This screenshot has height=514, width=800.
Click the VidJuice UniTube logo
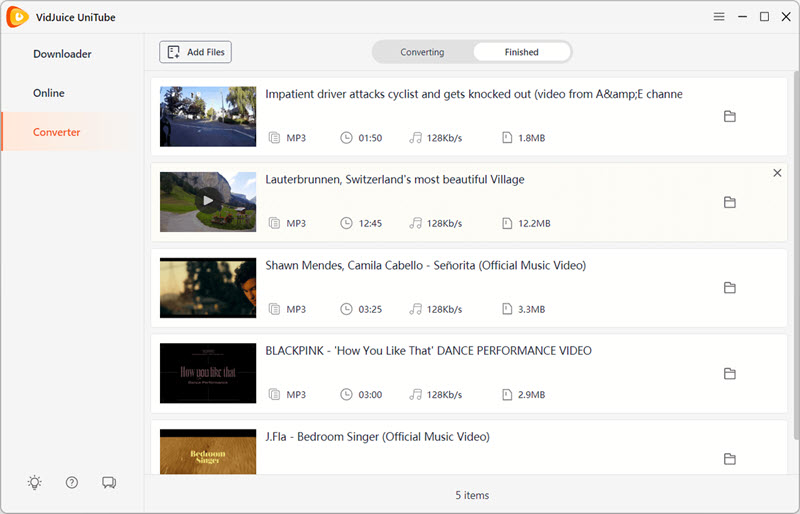[17, 17]
